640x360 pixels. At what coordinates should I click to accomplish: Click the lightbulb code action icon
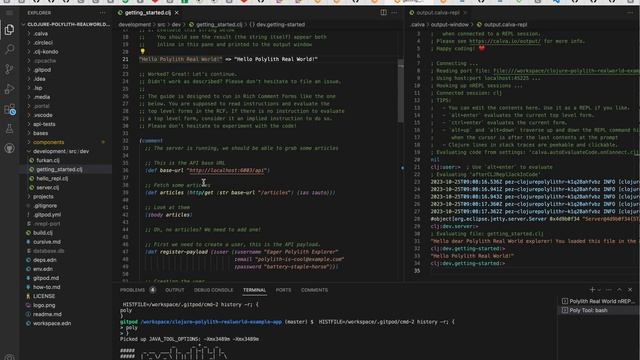(x=142, y=51)
